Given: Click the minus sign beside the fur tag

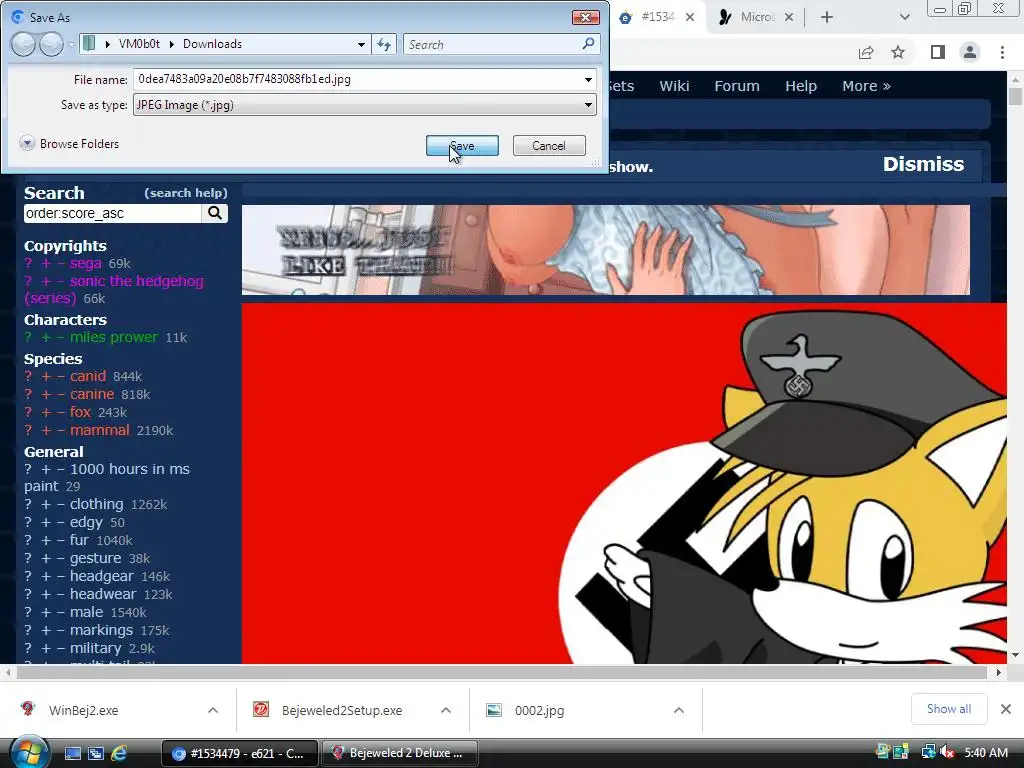Looking at the screenshot, I should click(60, 540).
